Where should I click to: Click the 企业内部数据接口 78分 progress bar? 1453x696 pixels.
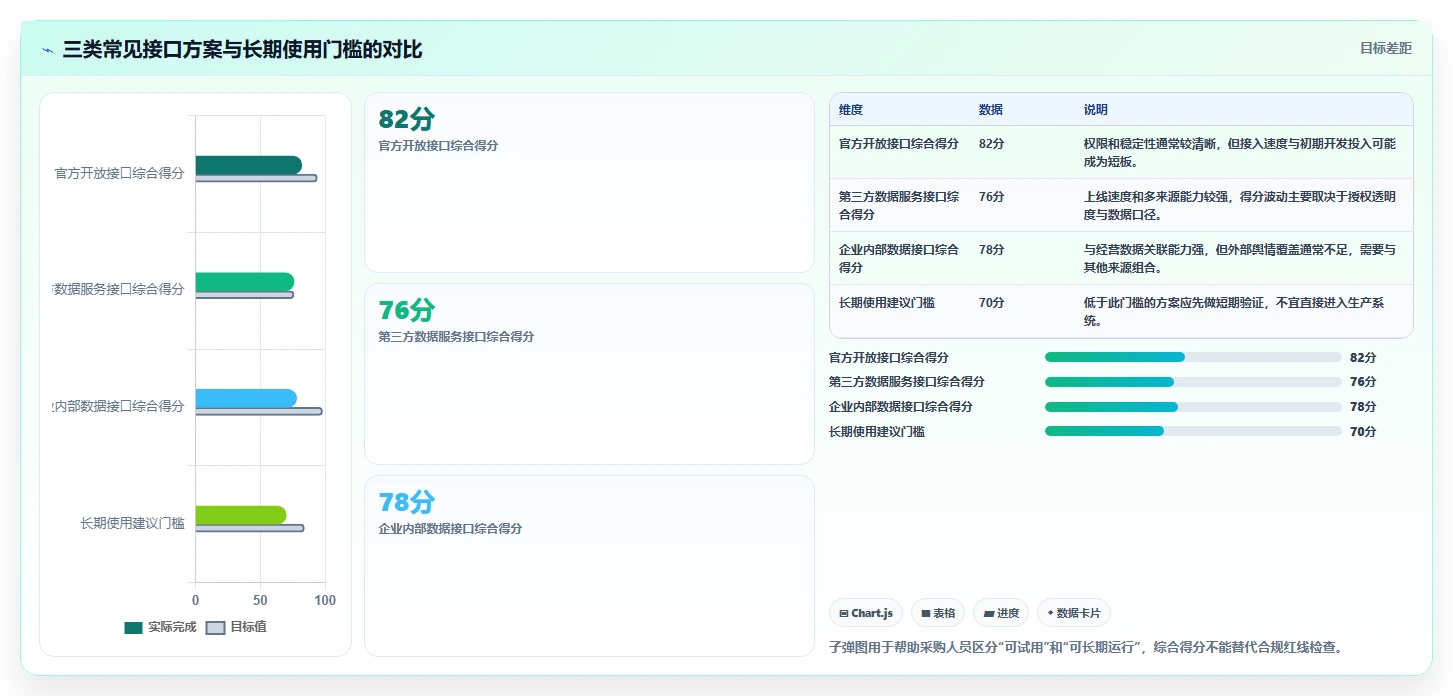pos(1193,407)
